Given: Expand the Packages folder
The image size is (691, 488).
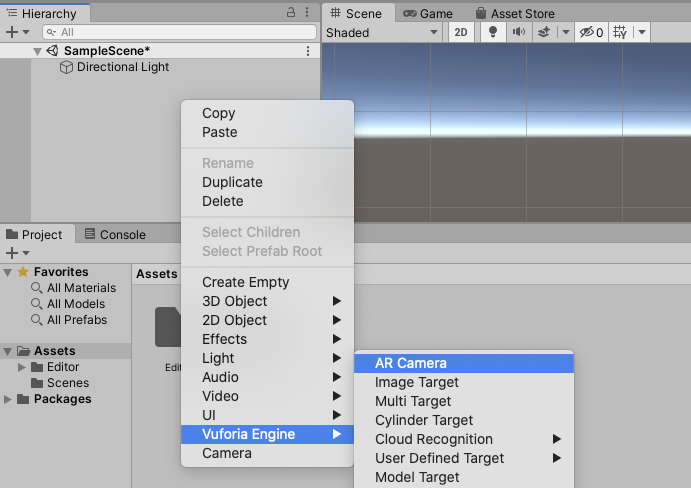Looking at the screenshot, I should 7,399.
